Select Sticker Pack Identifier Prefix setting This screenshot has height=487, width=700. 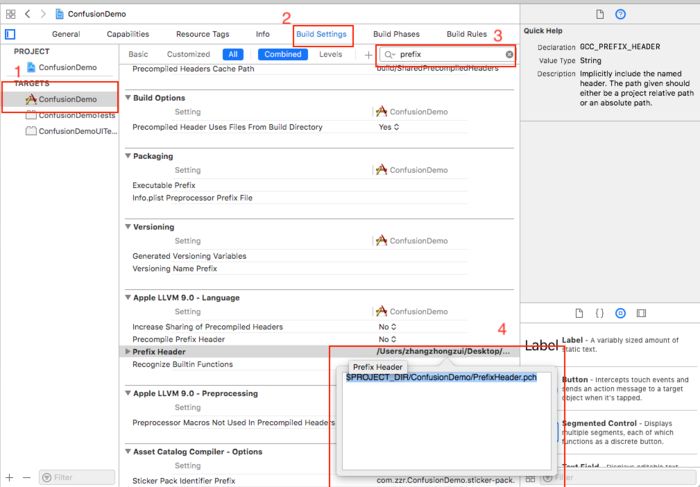coord(183,481)
